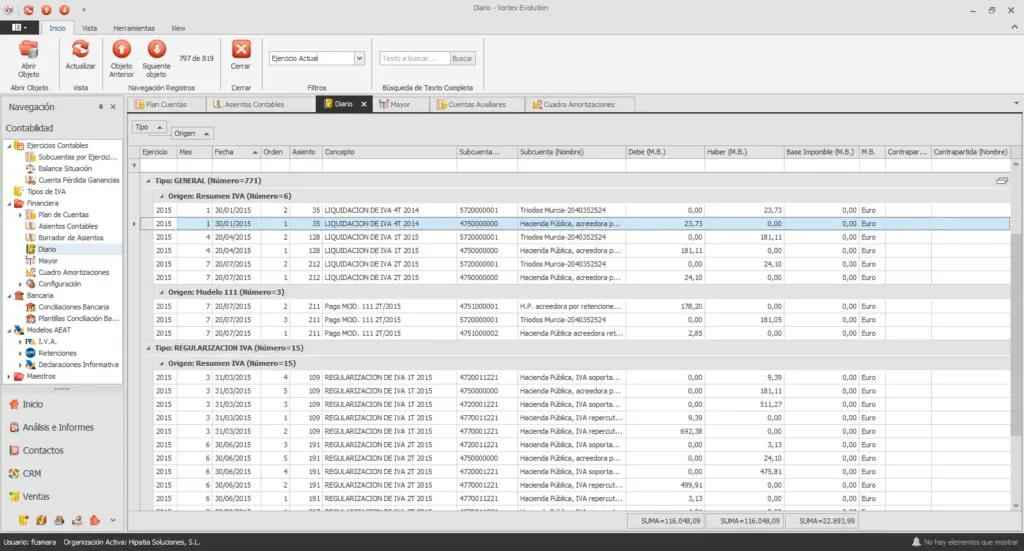Open the Ventas navigation group
The height and width of the screenshot is (551, 1024).
tap(36, 496)
